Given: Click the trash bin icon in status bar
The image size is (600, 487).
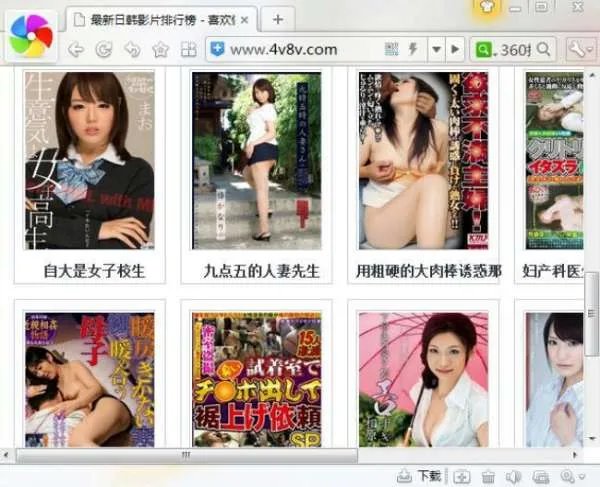Looking at the screenshot, I should [488, 477].
